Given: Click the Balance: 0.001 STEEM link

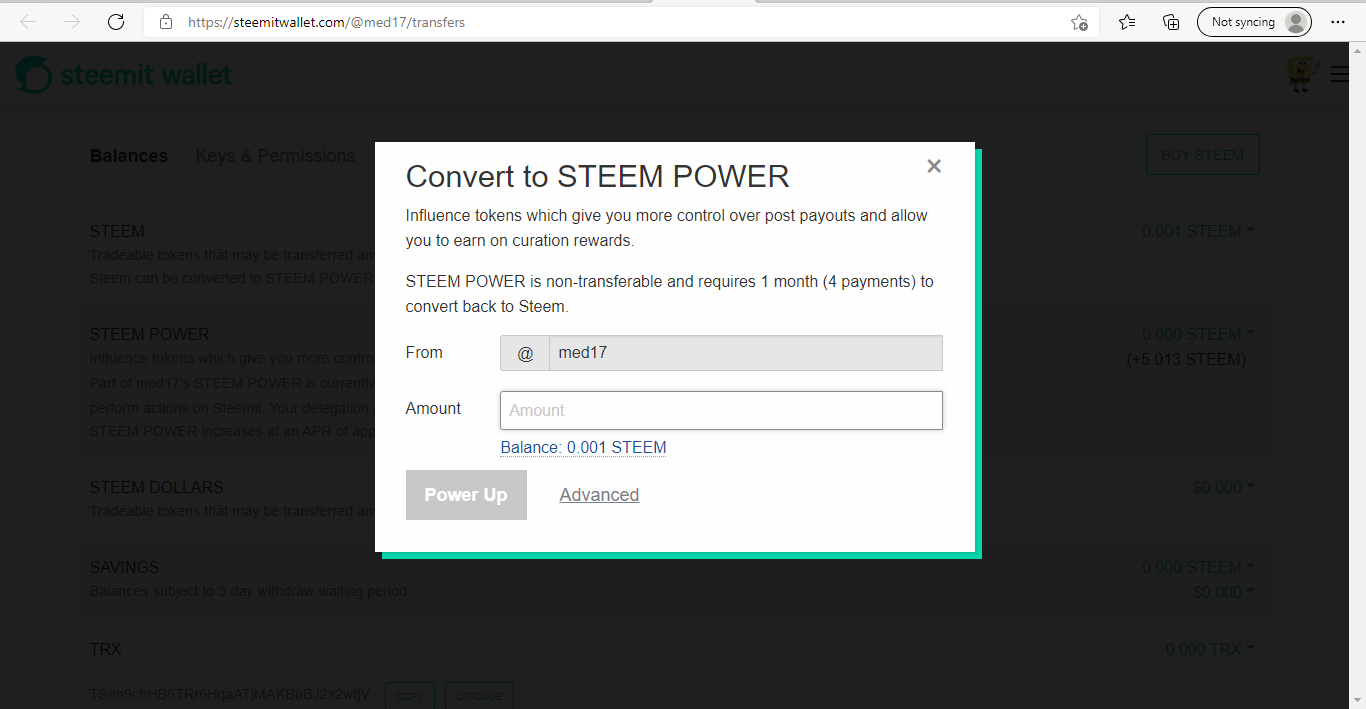Looking at the screenshot, I should coord(583,447).
